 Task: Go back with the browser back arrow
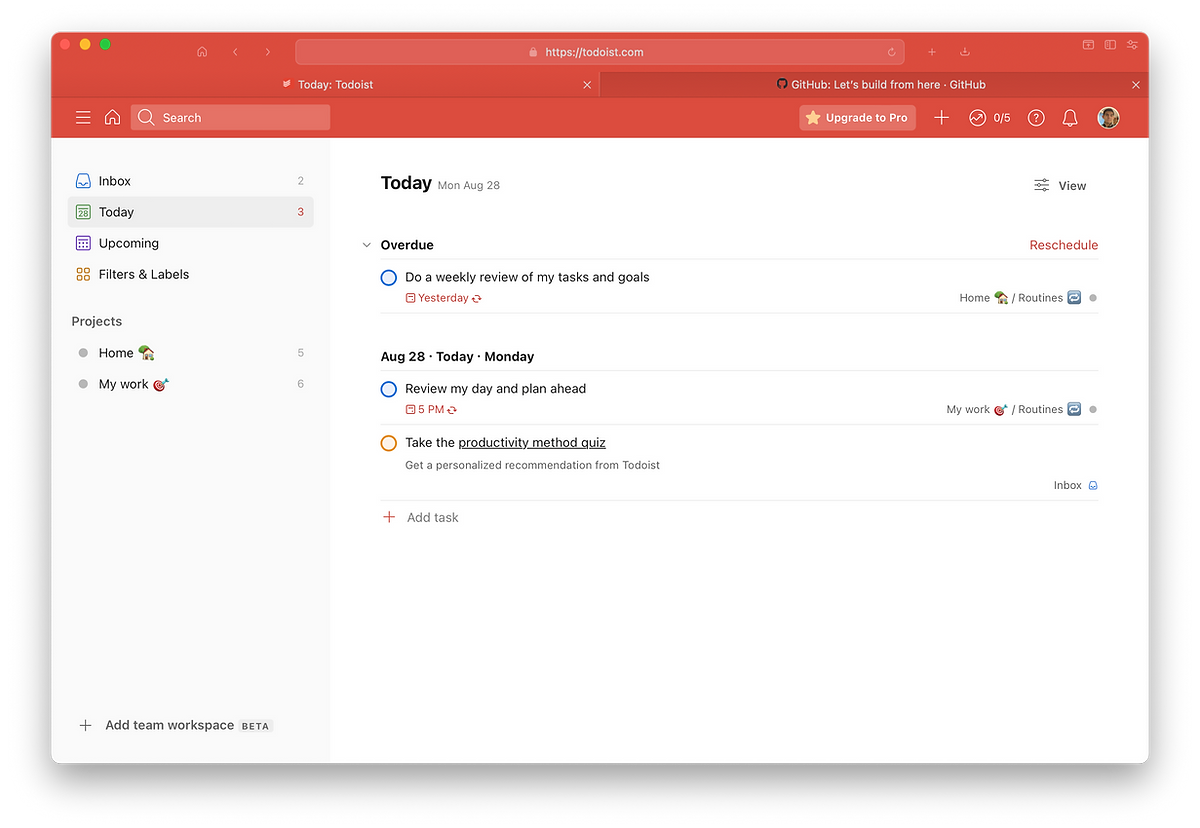[235, 51]
